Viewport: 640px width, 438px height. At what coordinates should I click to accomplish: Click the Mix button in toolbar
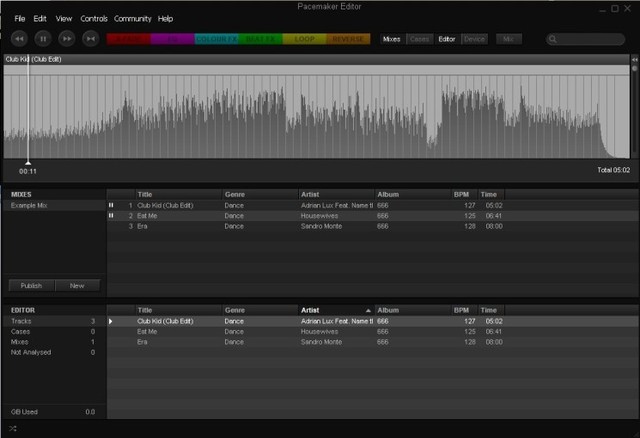509,39
